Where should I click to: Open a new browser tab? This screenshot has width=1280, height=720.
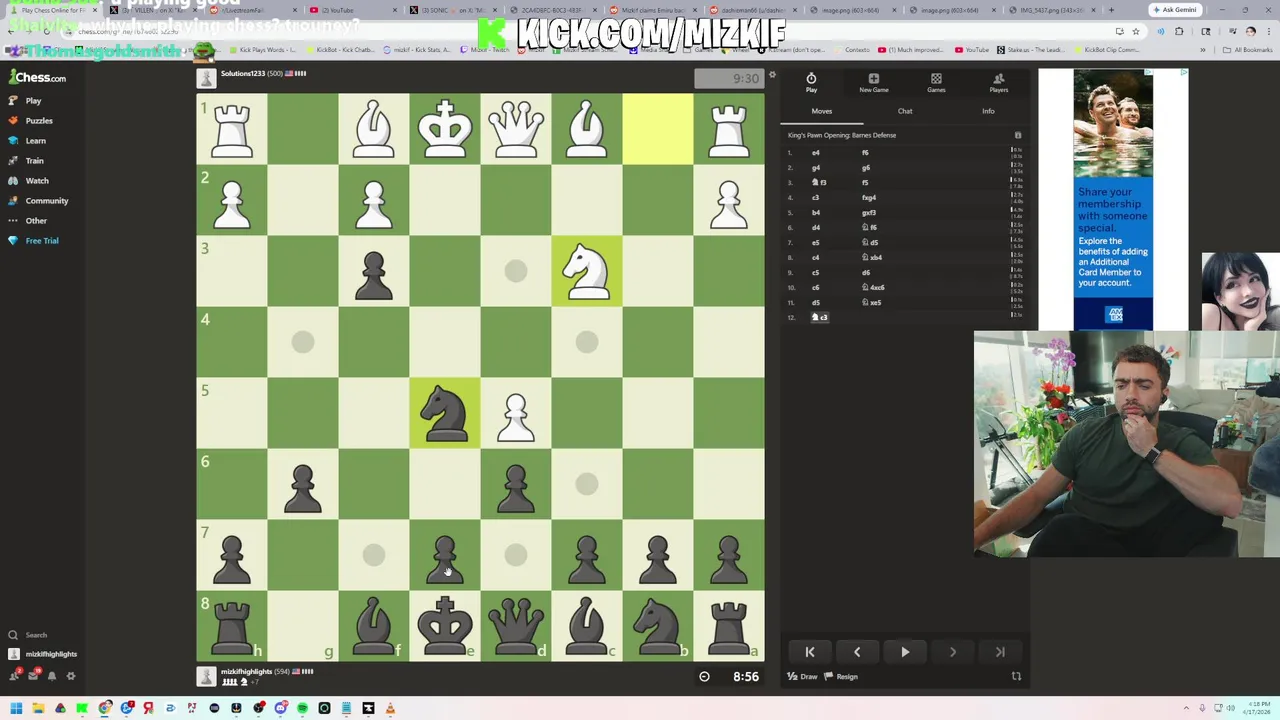[1111, 10]
